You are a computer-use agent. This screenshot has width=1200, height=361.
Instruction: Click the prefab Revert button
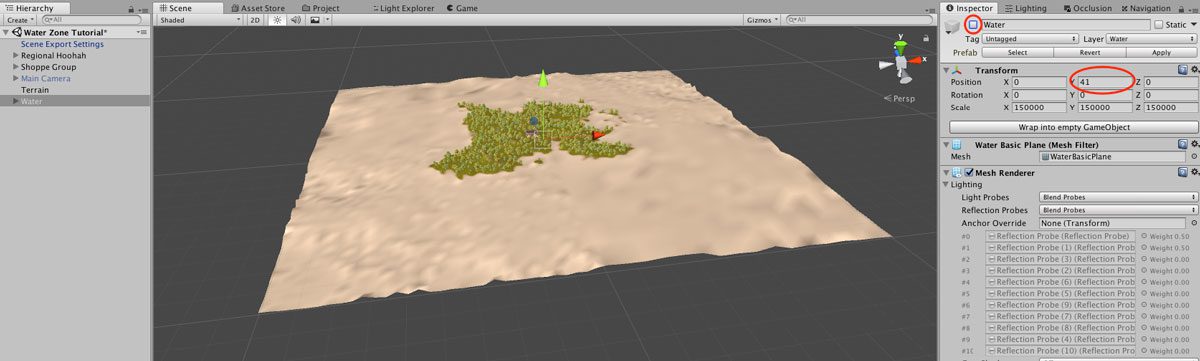click(x=1089, y=52)
